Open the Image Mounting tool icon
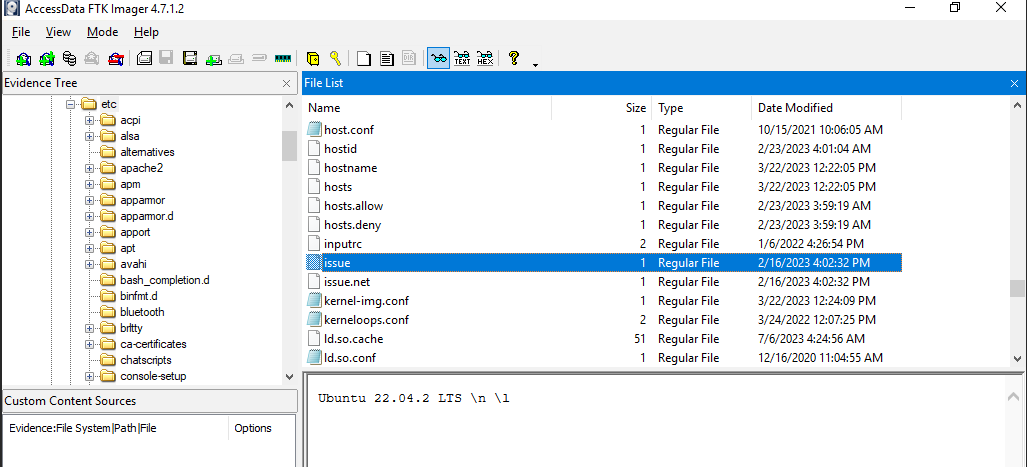The width and height of the screenshot is (1027, 467). pos(69,58)
